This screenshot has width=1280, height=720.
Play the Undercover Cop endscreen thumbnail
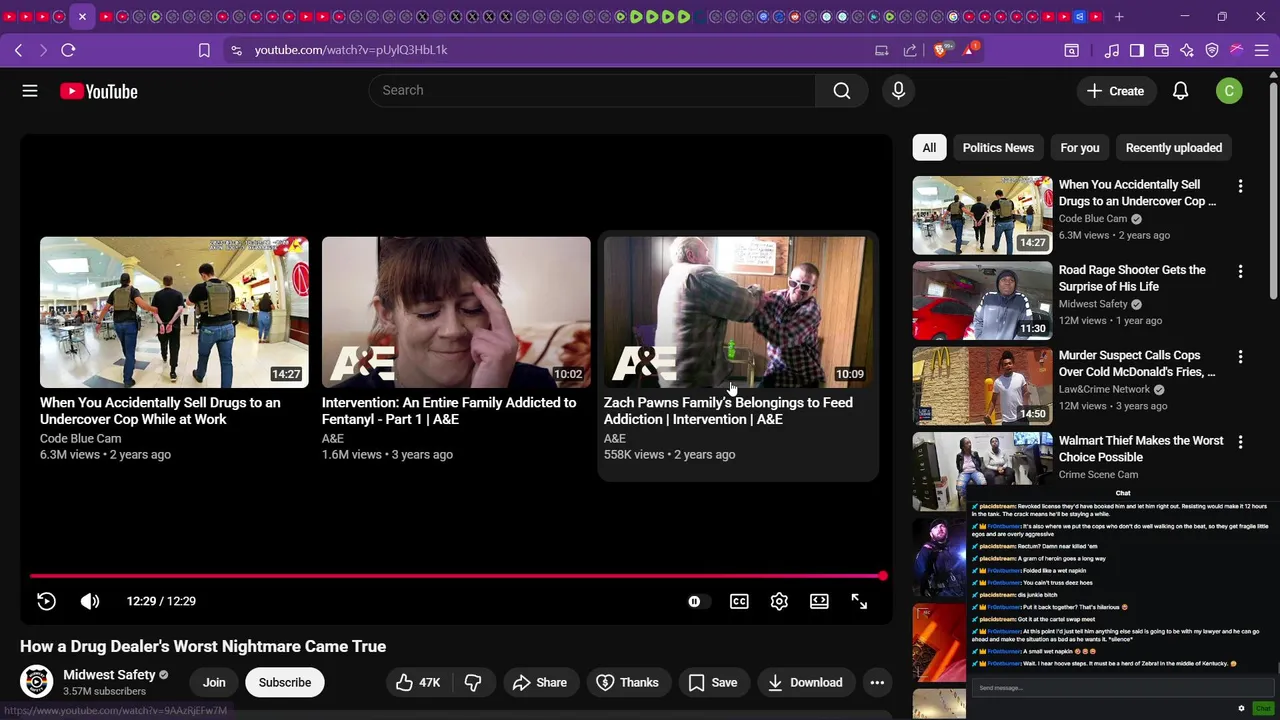[174, 312]
